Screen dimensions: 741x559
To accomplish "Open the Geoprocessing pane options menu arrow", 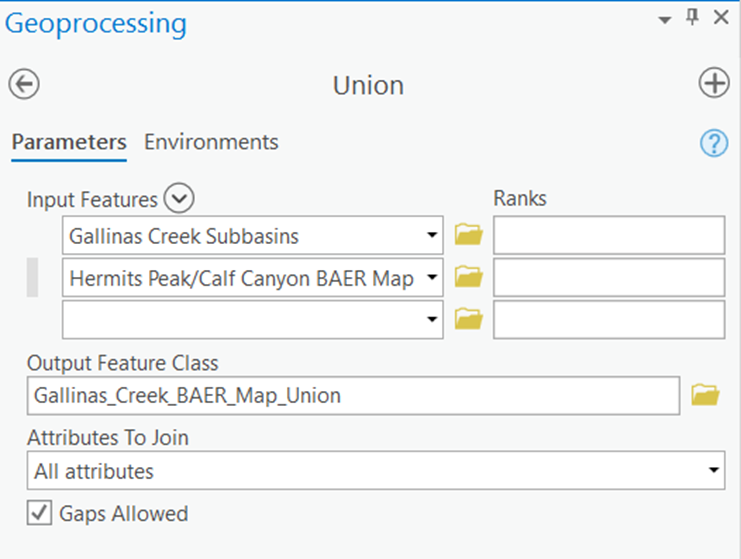I will click(x=664, y=19).
